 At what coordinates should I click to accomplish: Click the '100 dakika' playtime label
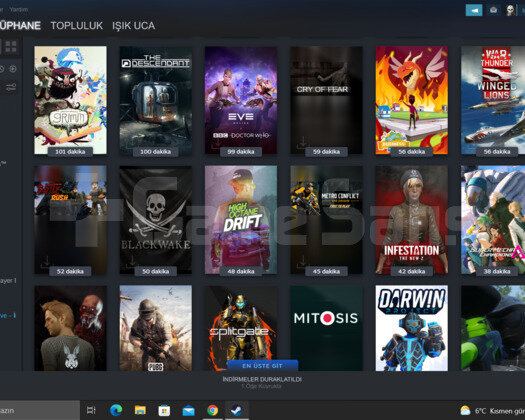155,152
